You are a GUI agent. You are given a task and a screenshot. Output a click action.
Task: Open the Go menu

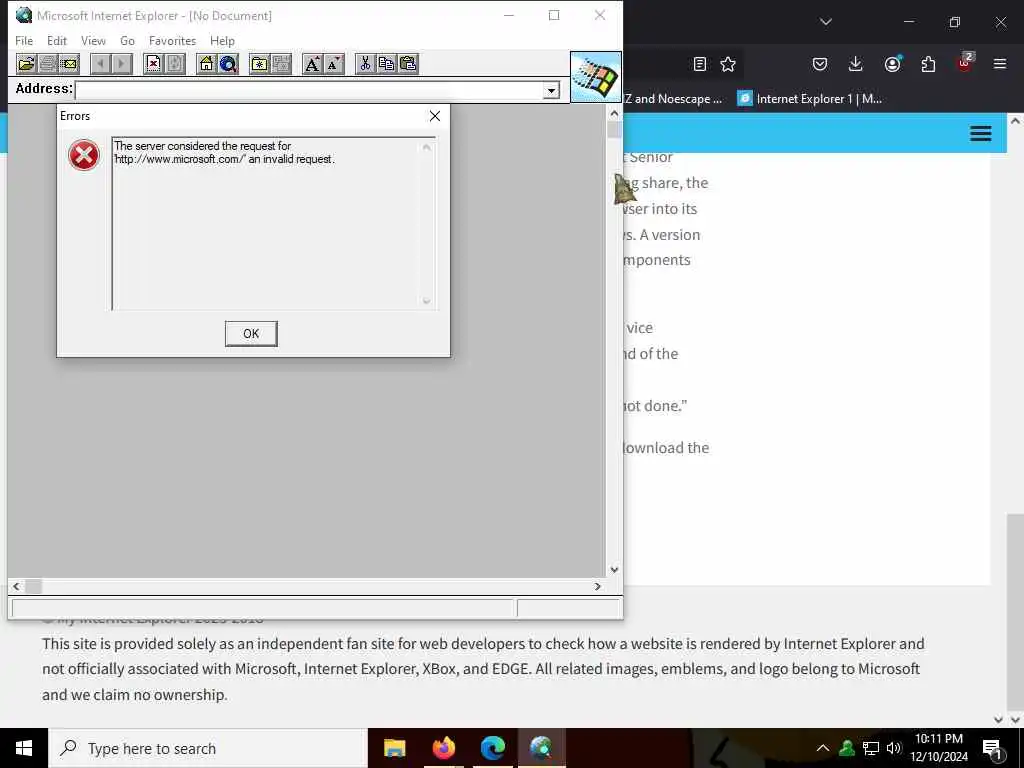point(127,40)
